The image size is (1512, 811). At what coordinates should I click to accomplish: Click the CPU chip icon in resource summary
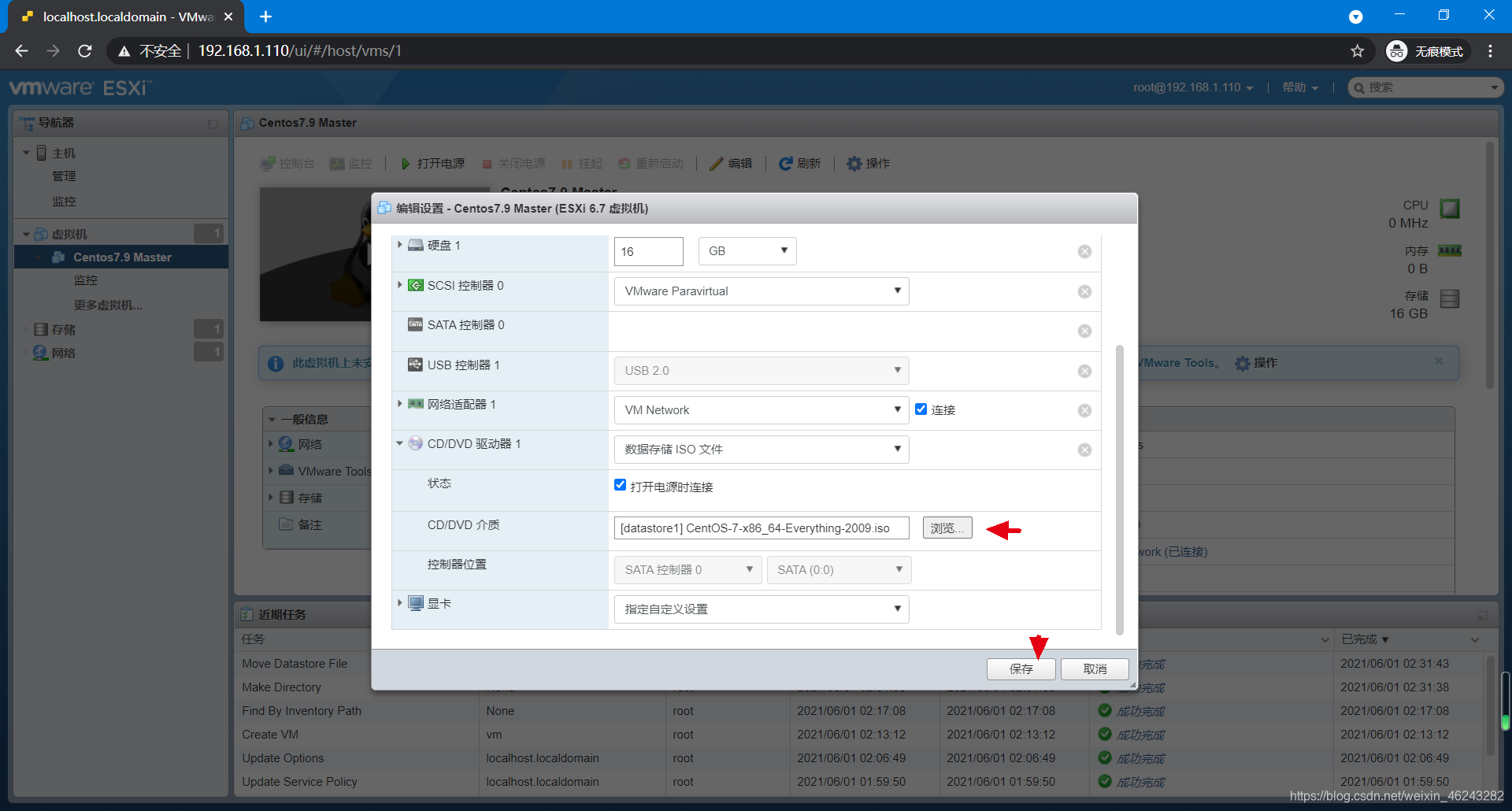click(1450, 209)
